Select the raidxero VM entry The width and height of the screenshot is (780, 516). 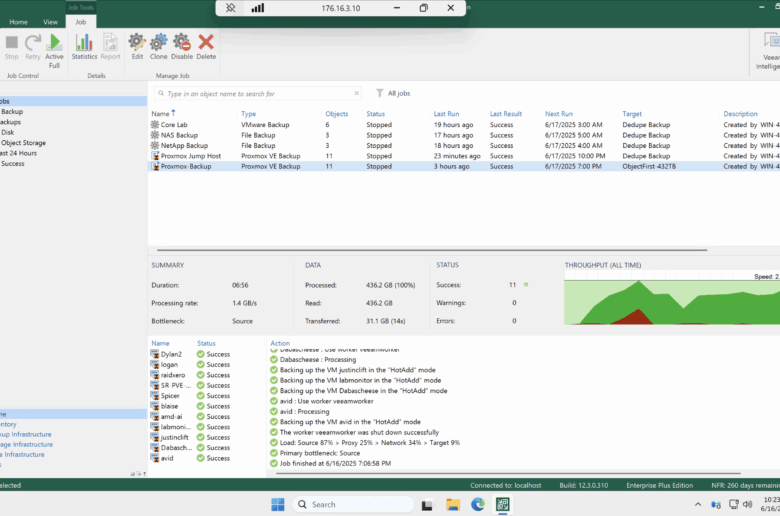173,375
